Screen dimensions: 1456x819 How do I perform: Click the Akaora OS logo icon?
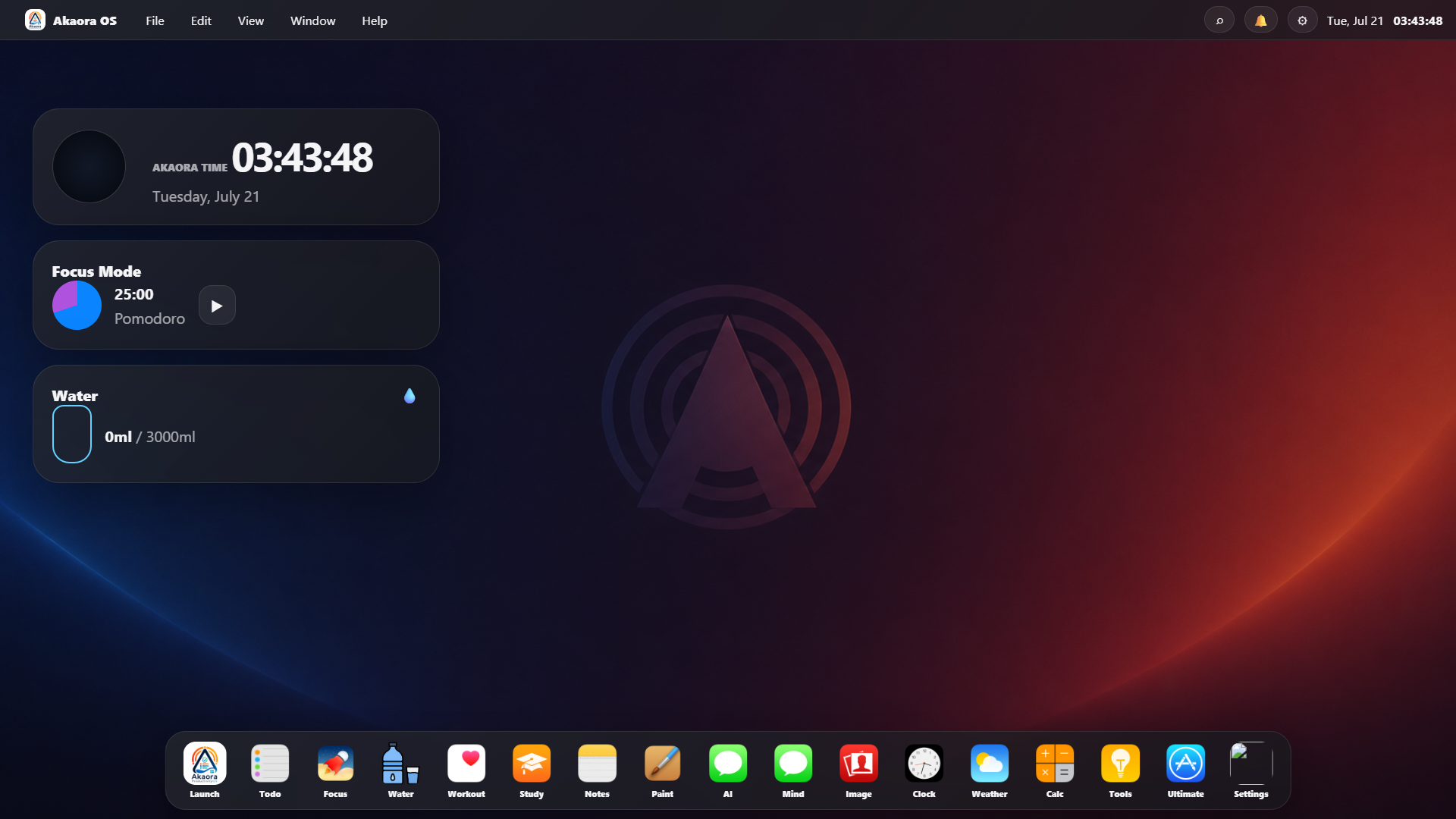[x=35, y=20]
